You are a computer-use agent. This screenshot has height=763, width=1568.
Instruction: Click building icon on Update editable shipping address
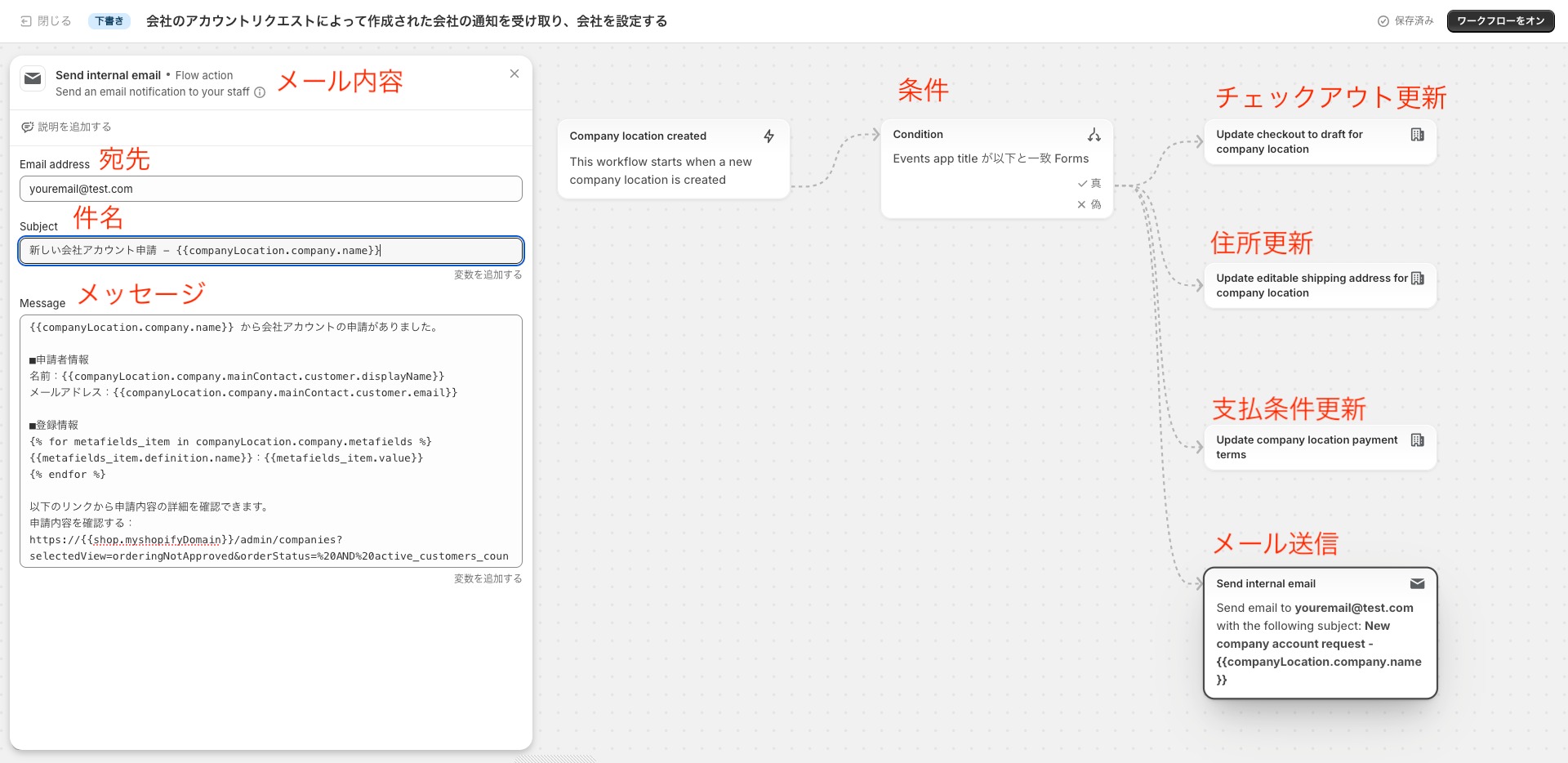pos(1417,279)
